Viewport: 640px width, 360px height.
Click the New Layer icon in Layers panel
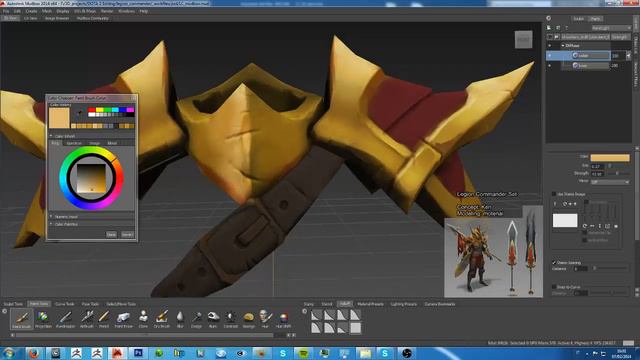click(x=549, y=28)
